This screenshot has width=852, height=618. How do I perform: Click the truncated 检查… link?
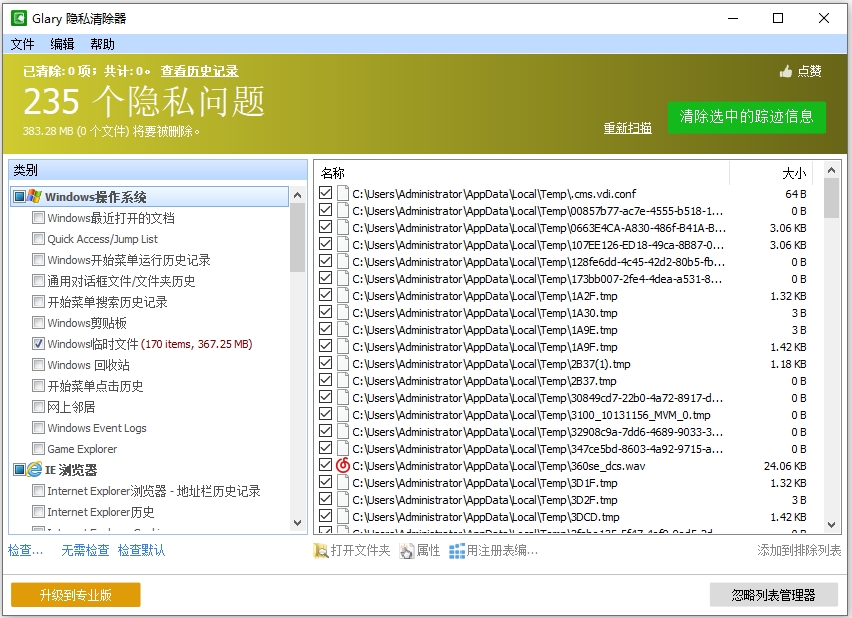point(25,551)
